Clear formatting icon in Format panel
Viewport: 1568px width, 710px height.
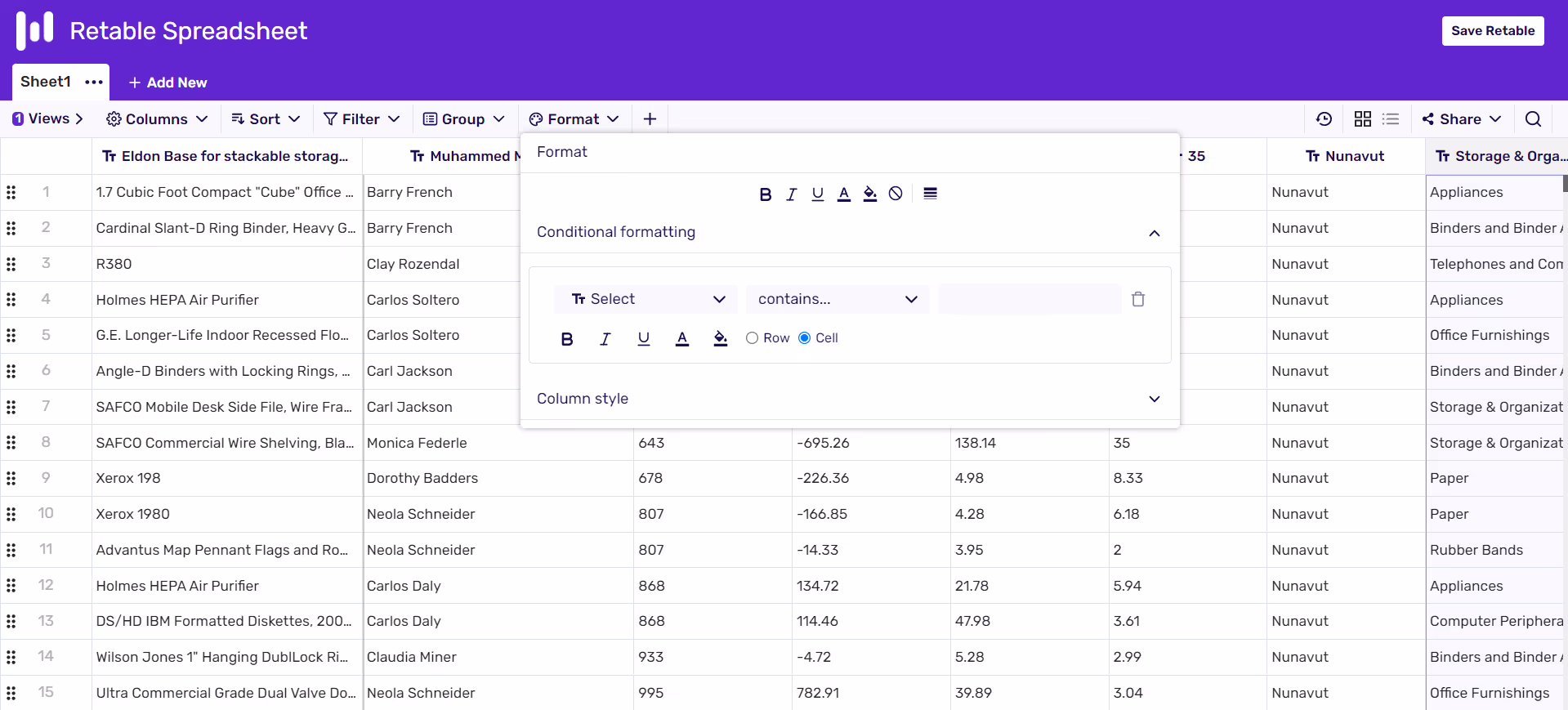click(896, 194)
